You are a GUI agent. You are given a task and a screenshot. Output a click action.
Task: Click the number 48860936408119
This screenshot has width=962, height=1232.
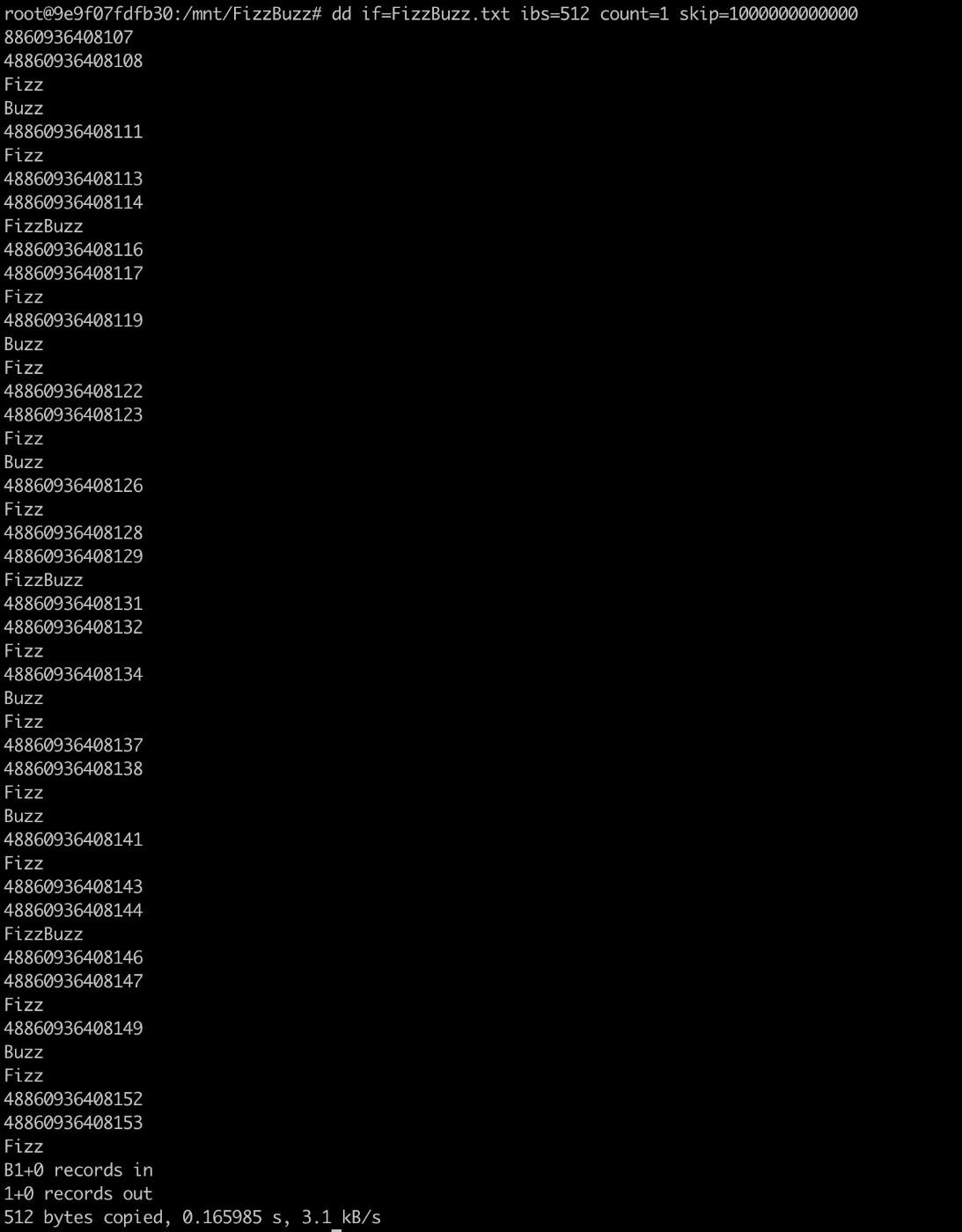point(73,320)
